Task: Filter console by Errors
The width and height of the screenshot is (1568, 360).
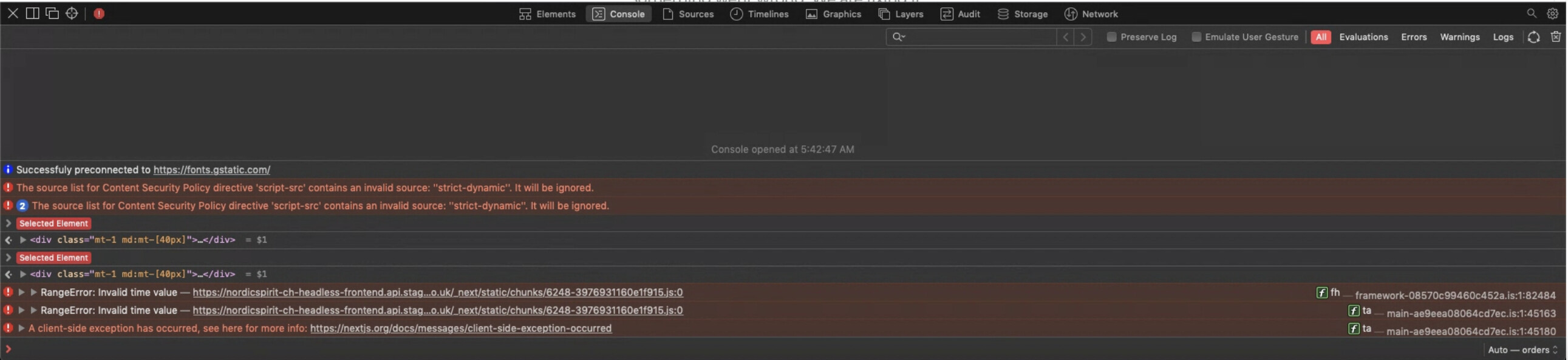Action: (x=1414, y=37)
